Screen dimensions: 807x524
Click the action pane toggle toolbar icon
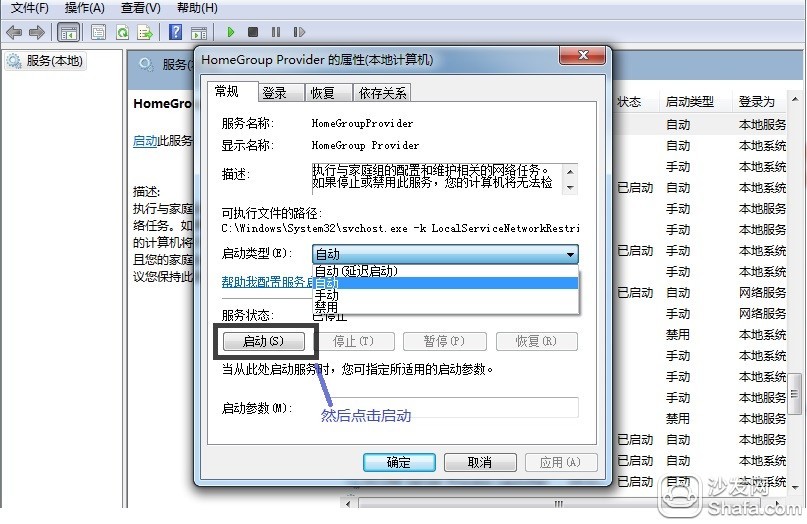pyautogui.click(x=199, y=32)
